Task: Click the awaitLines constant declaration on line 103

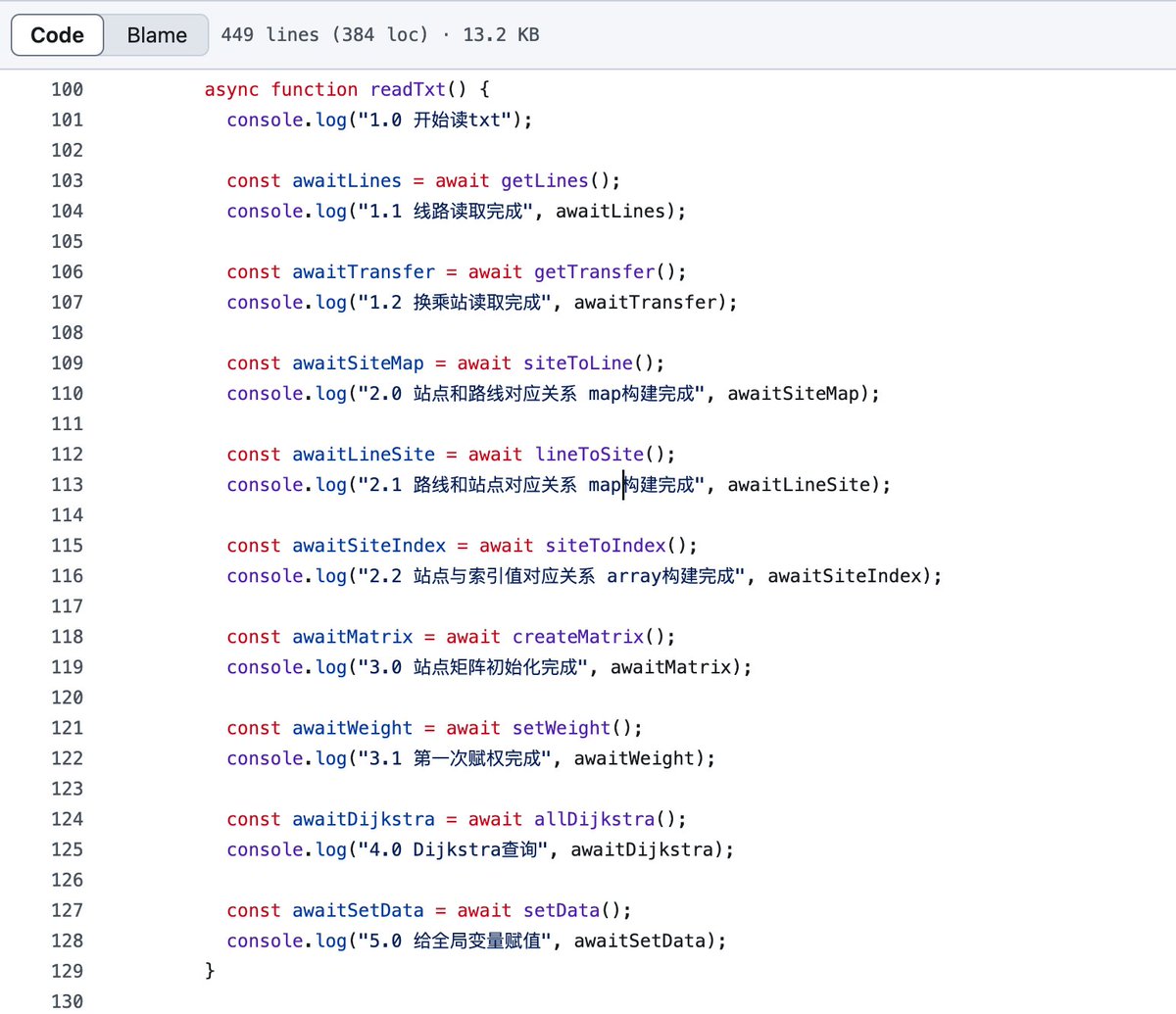Action: pyautogui.click(x=347, y=180)
